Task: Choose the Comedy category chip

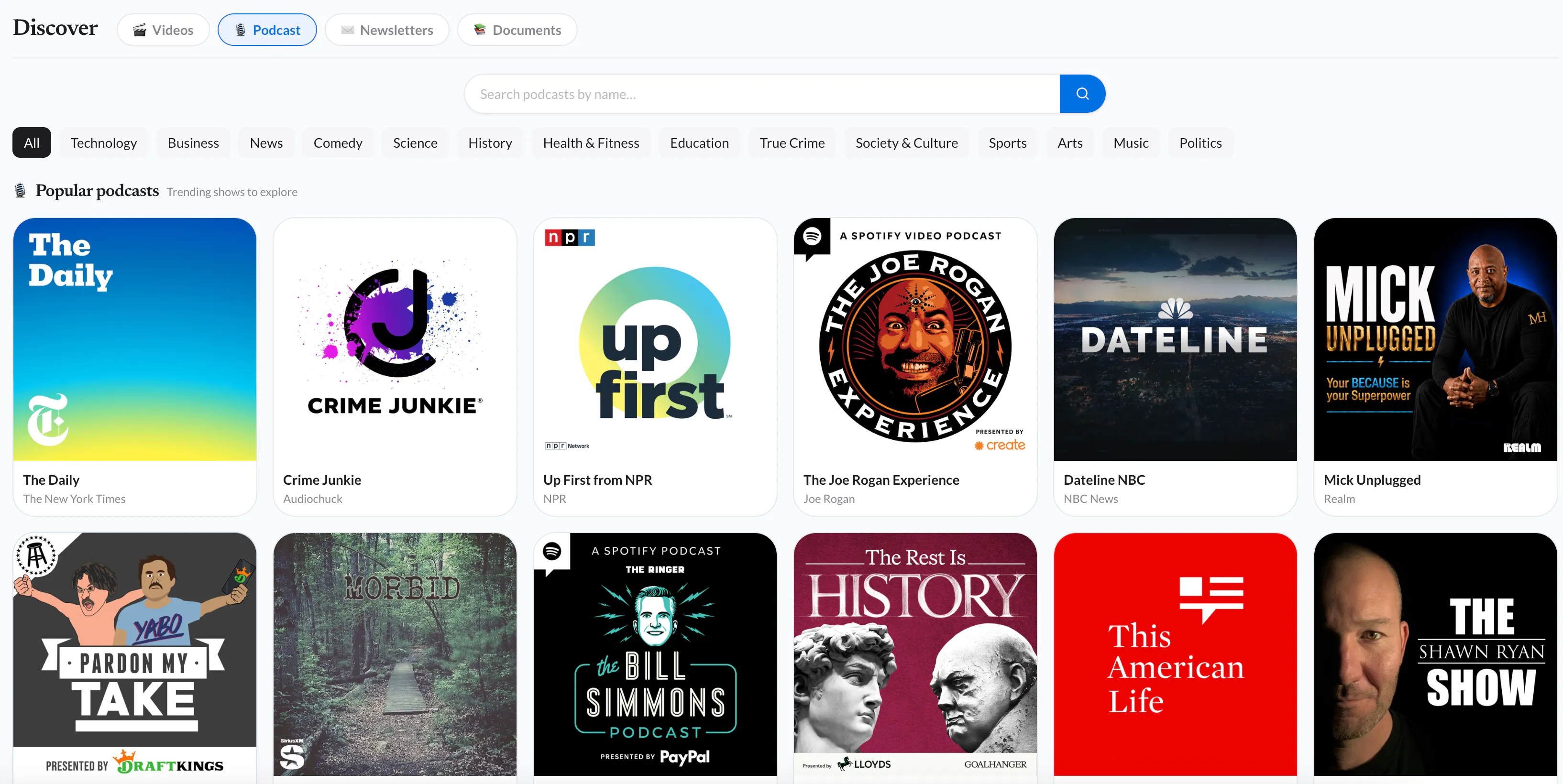Action: point(338,142)
